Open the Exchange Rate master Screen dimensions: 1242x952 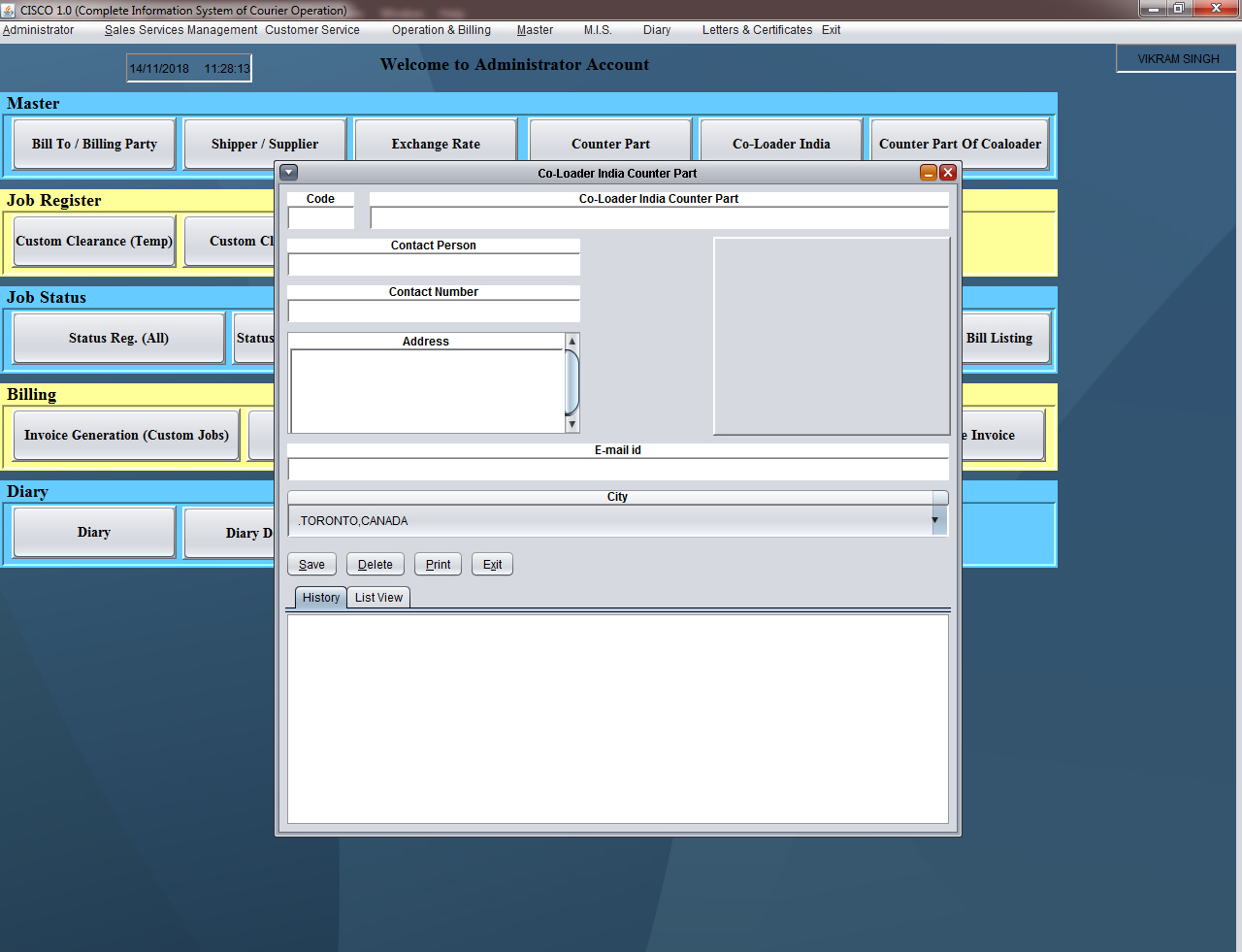(x=436, y=141)
